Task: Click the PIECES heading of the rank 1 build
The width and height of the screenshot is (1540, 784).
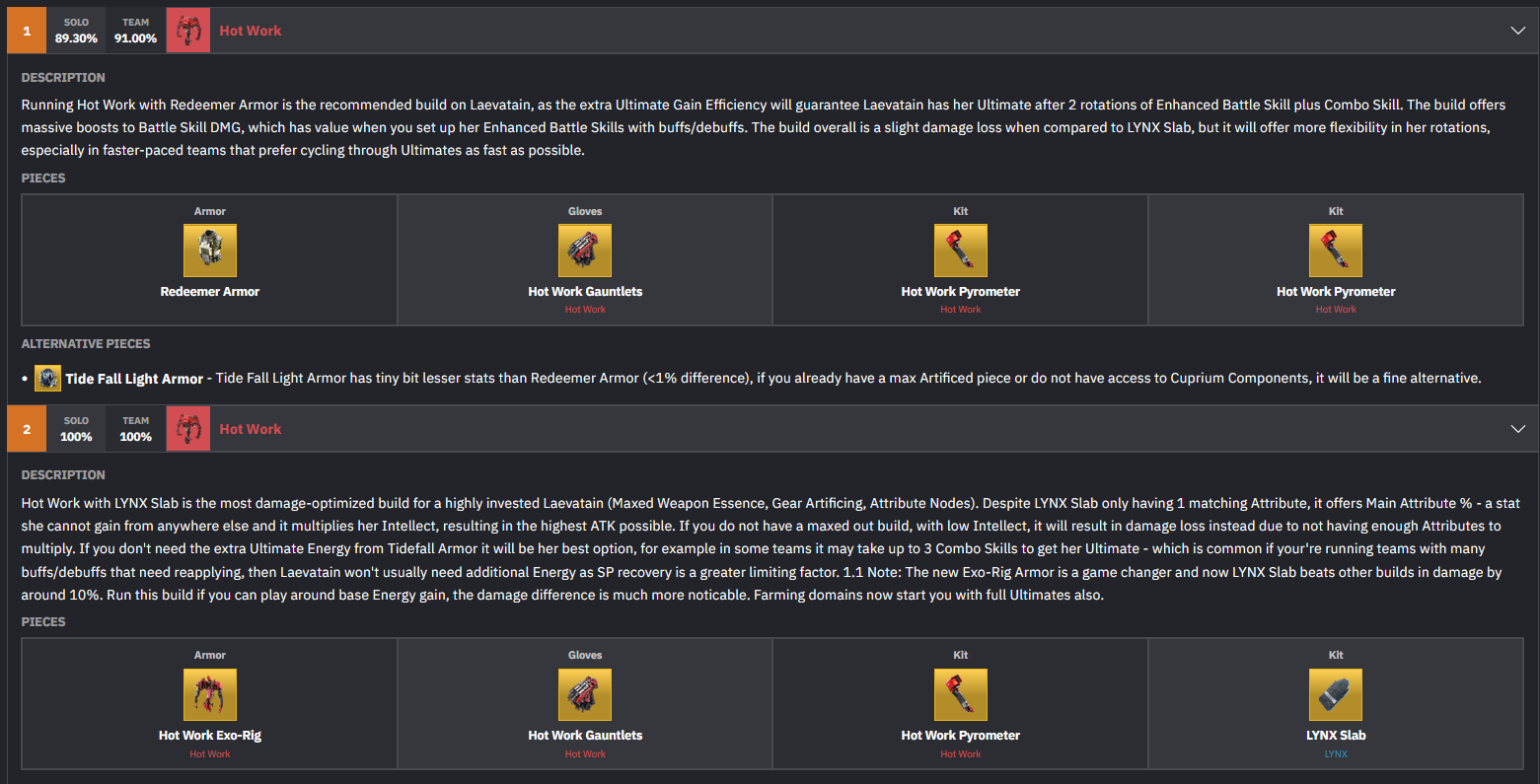Action: coord(43,178)
